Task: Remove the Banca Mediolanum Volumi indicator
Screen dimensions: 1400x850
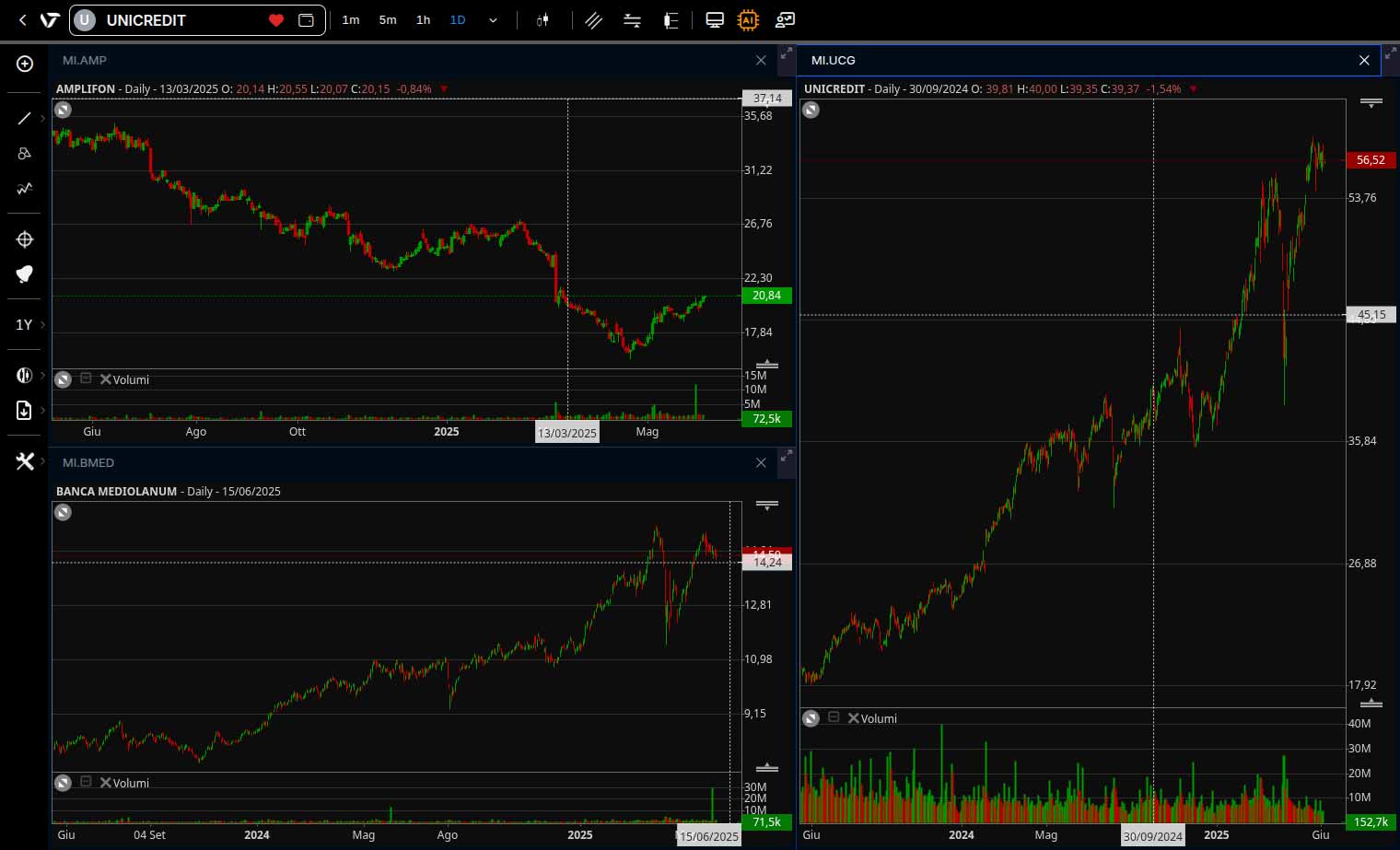Action: (x=105, y=783)
